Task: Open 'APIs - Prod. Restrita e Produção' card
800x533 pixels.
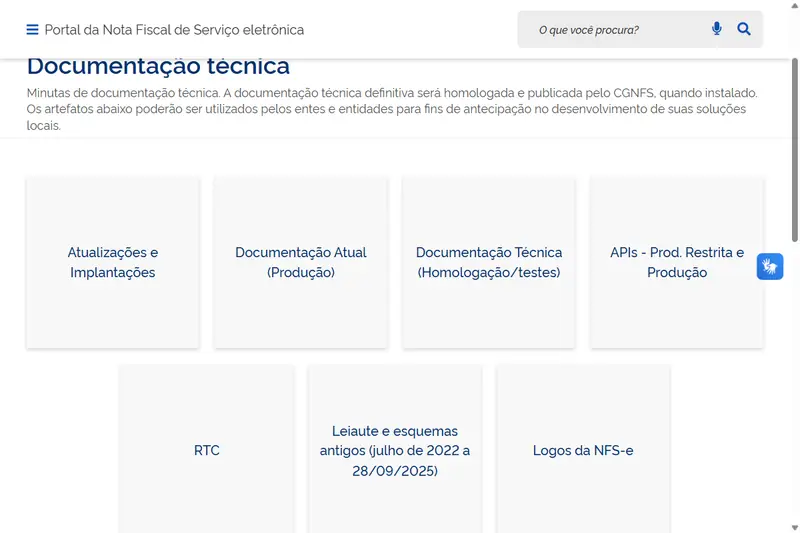Action: coord(677,263)
